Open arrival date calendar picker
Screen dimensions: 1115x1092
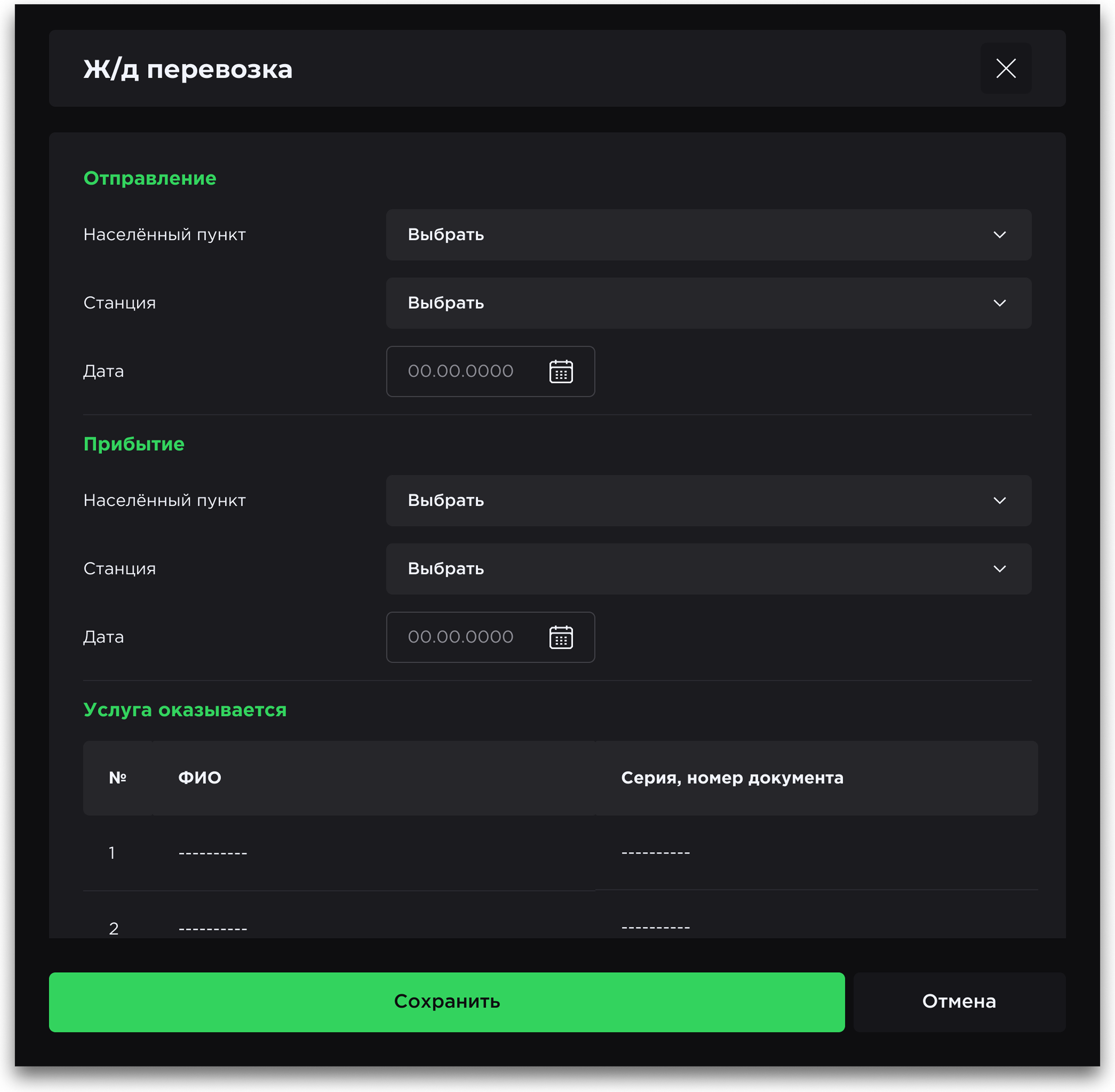click(x=561, y=637)
